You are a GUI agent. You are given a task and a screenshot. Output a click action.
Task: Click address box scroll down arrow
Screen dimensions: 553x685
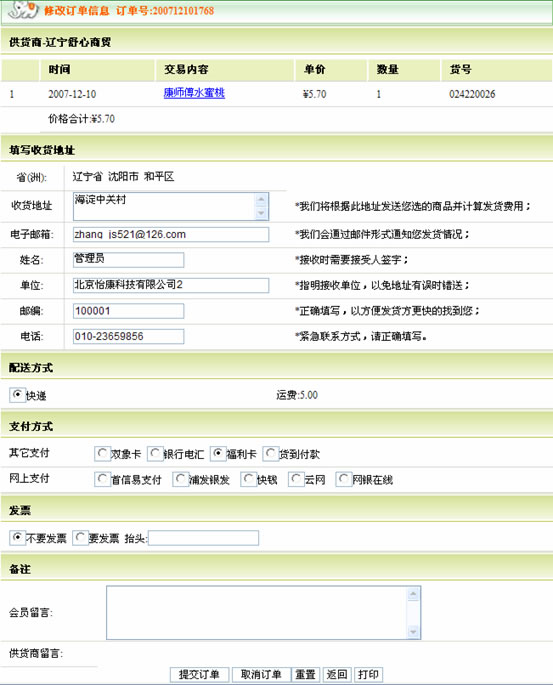pyautogui.click(x=261, y=213)
